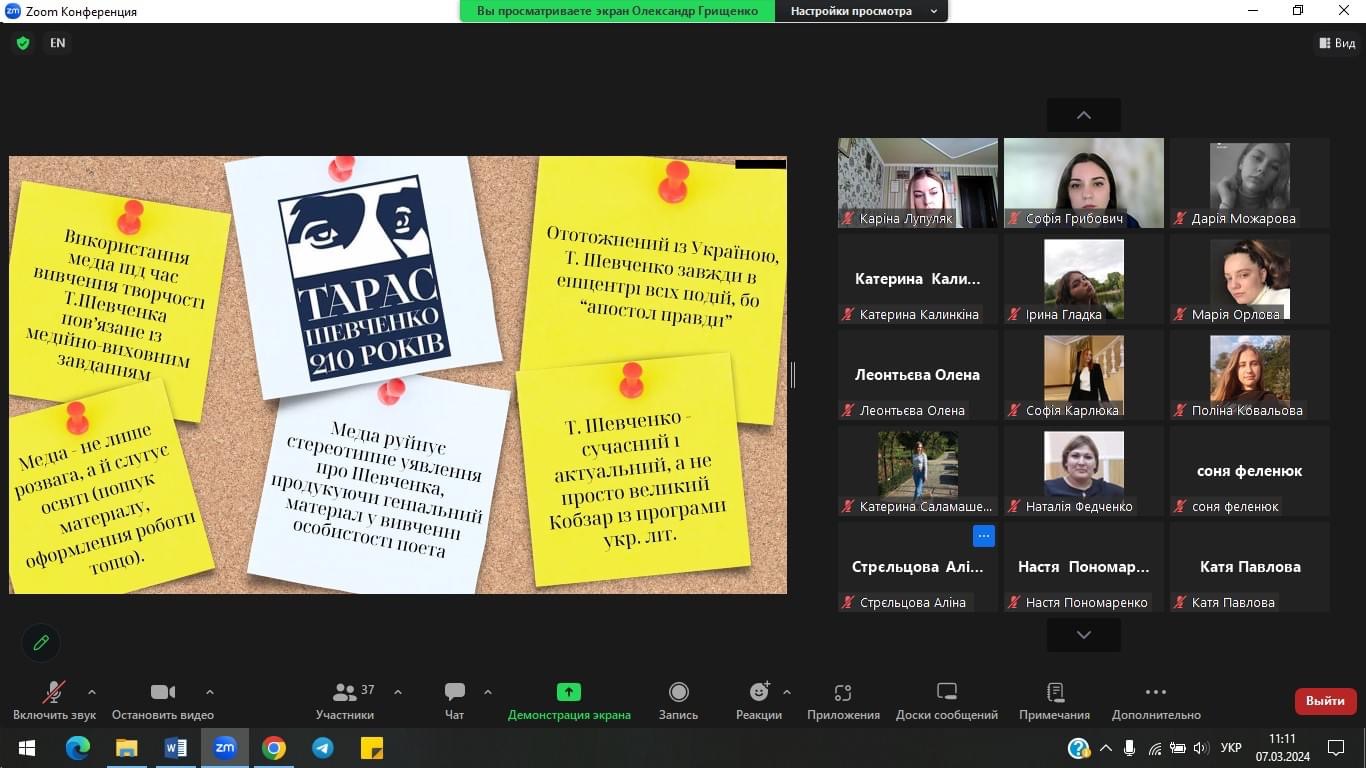The width and height of the screenshot is (1366, 768).
Task: Click the EN language indicator
Action: tap(58, 43)
